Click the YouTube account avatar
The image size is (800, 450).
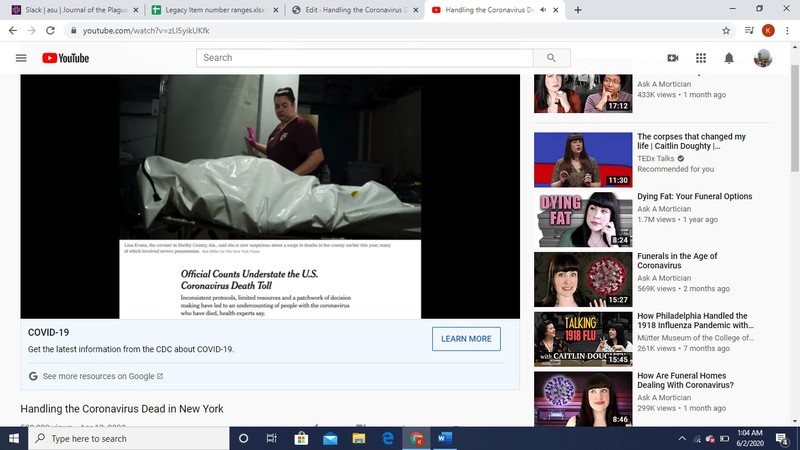(x=763, y=58)
